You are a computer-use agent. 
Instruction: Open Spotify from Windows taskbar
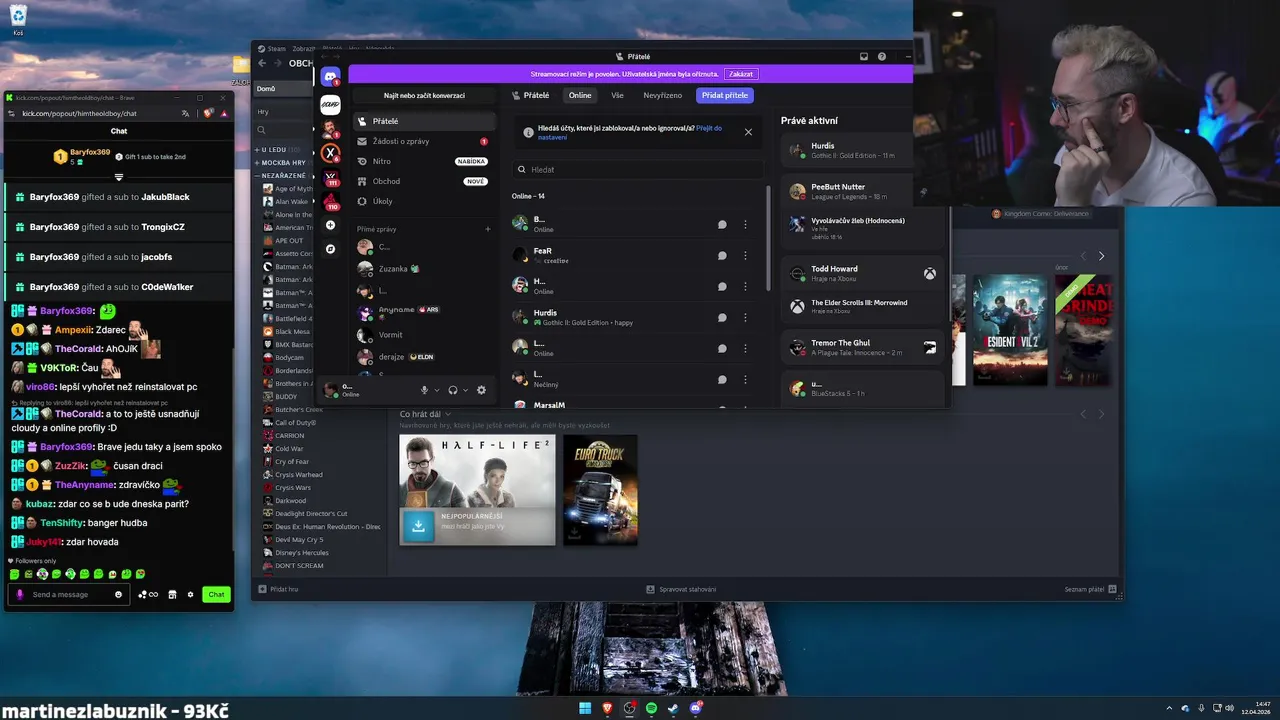pos(651,708)
